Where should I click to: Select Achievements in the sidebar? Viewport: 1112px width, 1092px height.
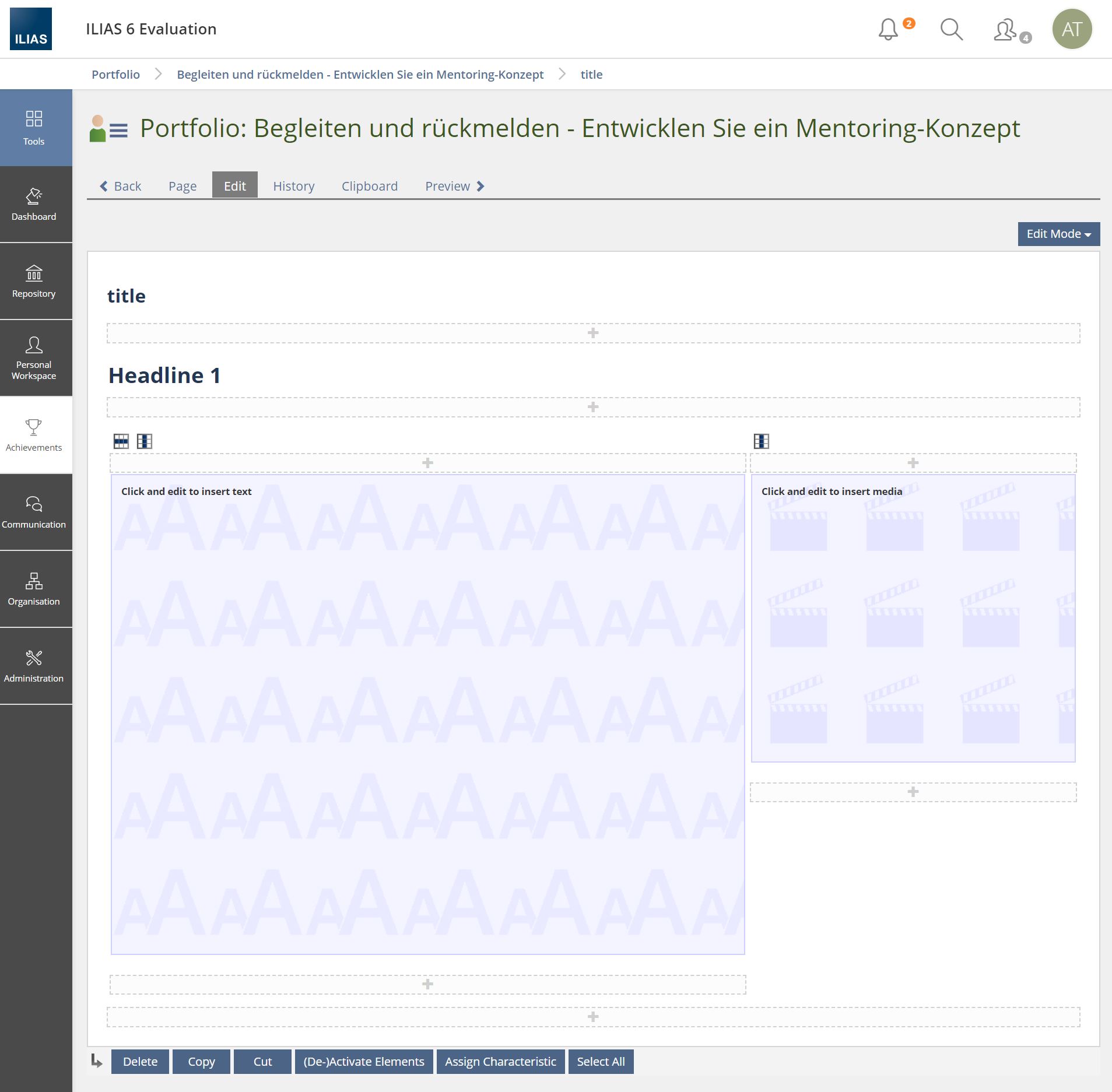click(34, 435)
